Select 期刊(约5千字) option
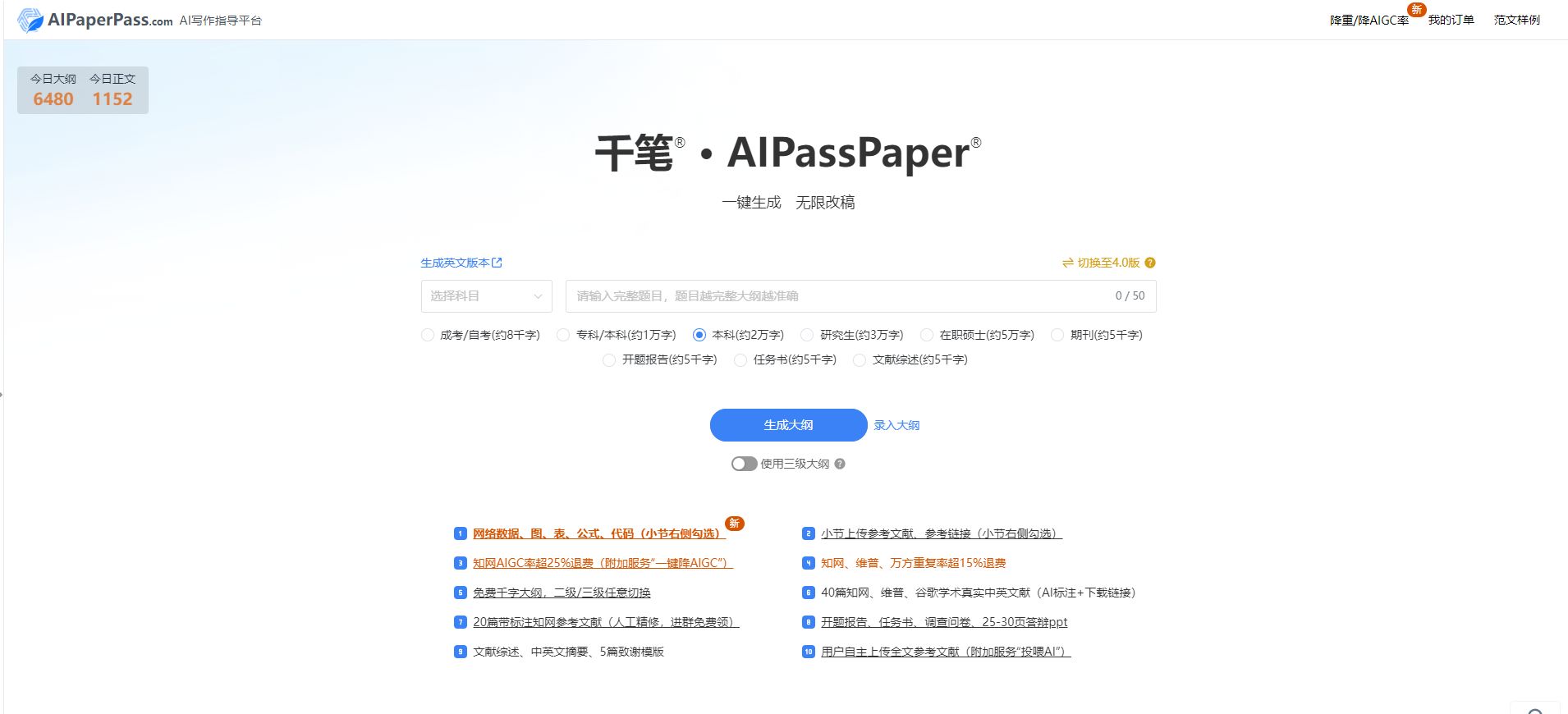The image size is (1568, 714). click(1097, 335)
